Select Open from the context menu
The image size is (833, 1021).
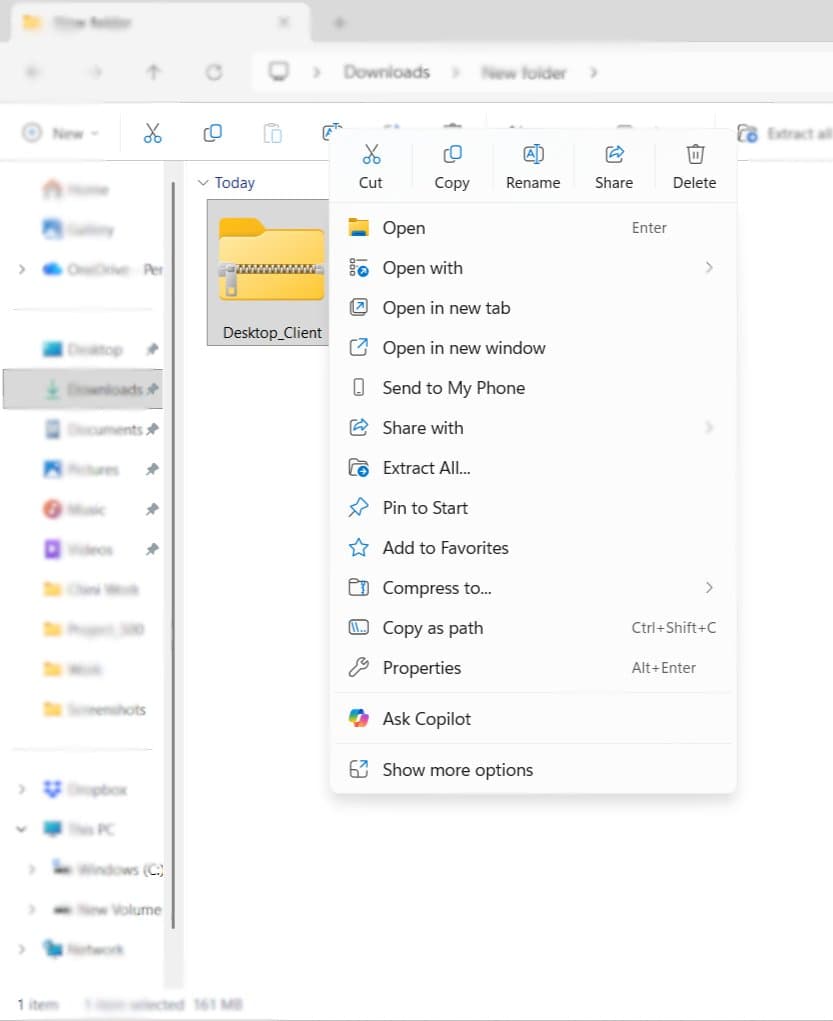(533, 228)
